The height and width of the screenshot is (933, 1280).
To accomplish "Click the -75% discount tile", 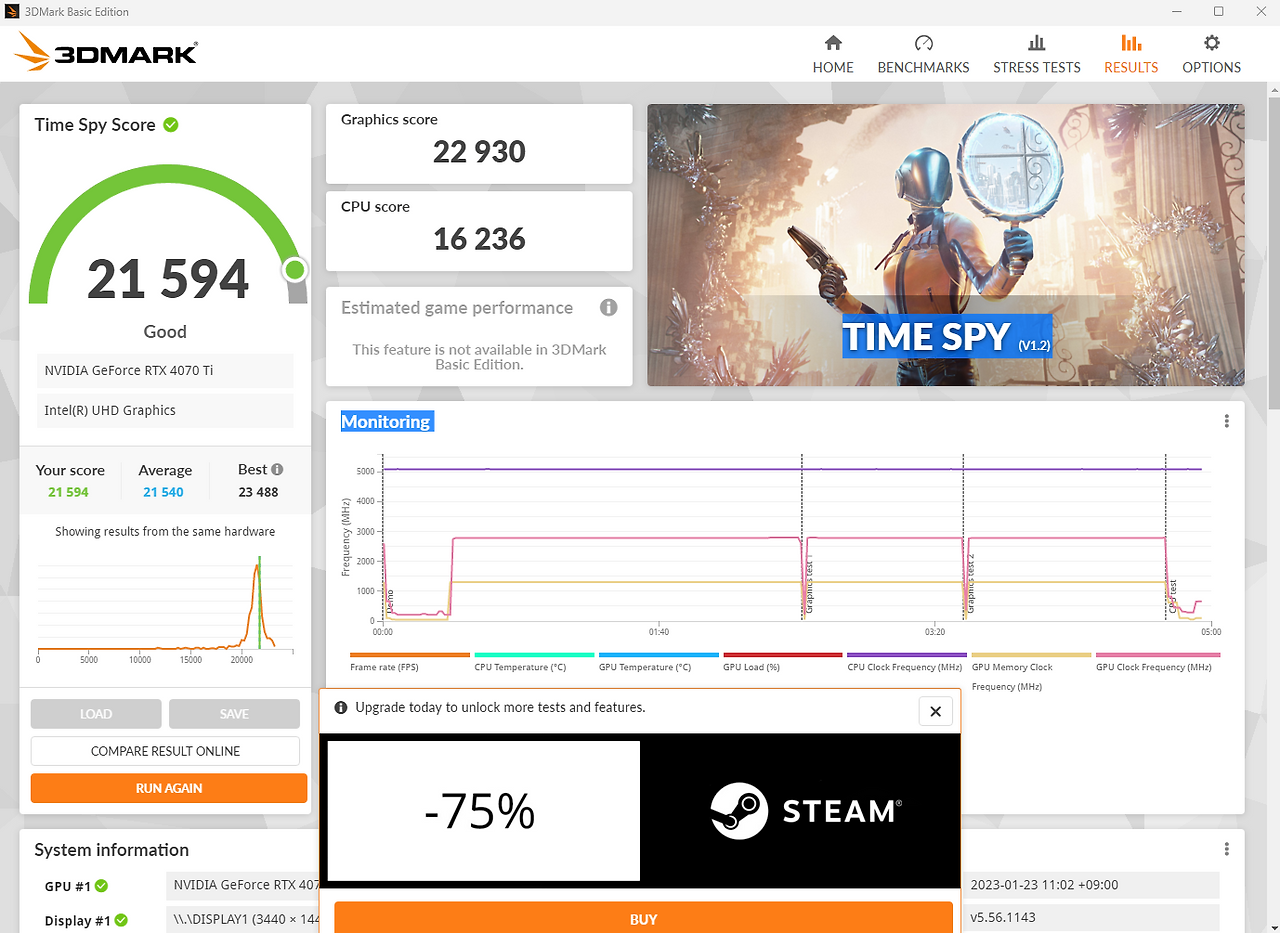I will (x=483, y=811).
